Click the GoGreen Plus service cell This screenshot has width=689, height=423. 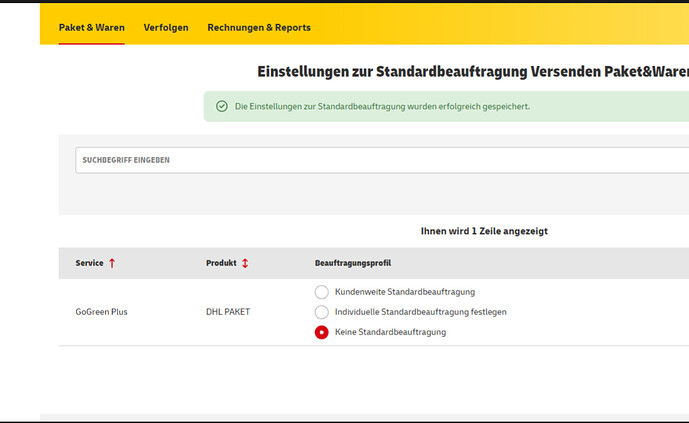102,312
